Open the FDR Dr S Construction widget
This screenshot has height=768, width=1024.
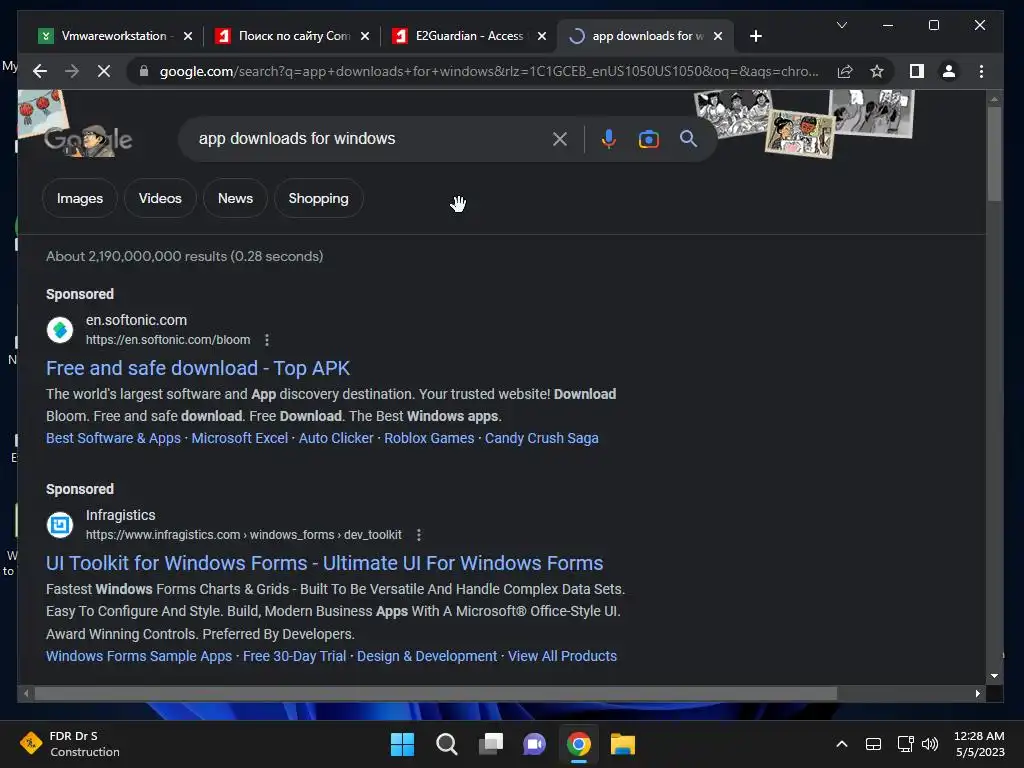point(69,744)
